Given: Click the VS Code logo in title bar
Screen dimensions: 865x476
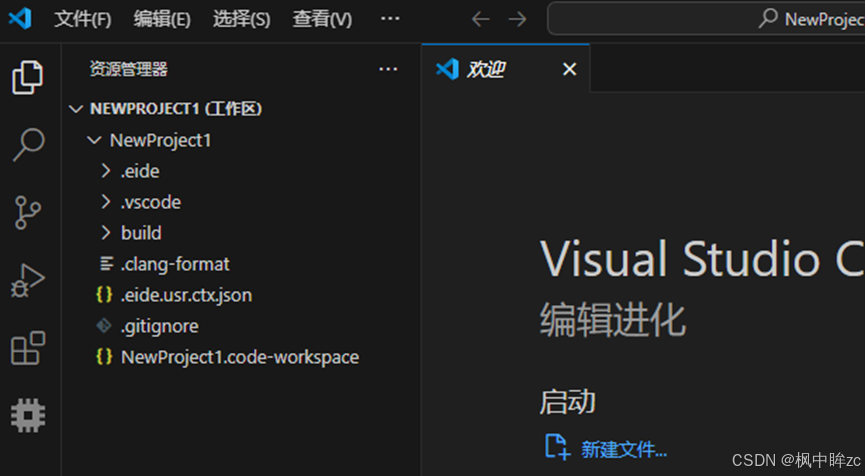Looking at the screenshot, I should point(20,19).
